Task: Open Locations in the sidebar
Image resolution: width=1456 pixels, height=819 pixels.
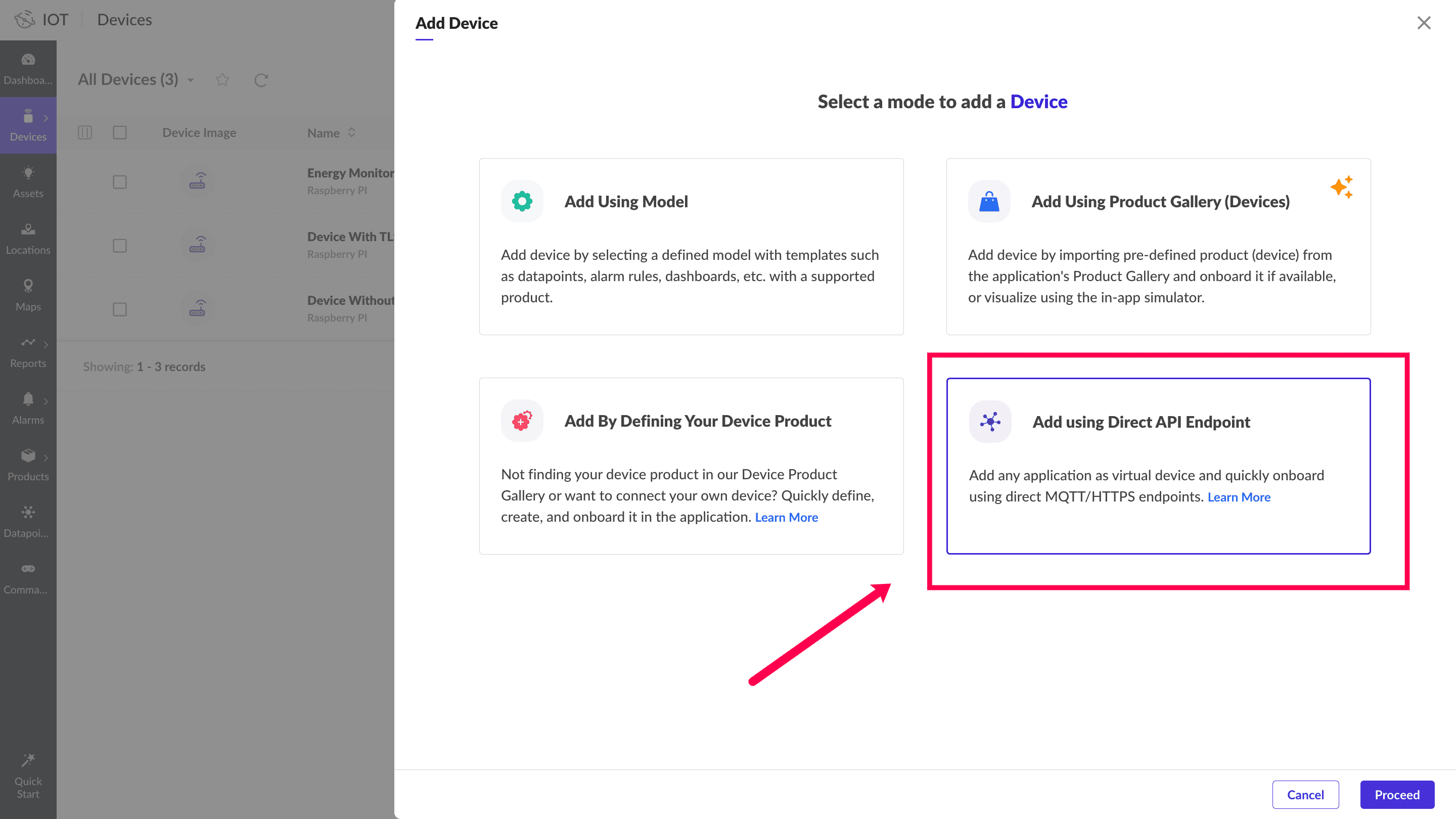Action: pyautogui.click(x=28, y=238)
